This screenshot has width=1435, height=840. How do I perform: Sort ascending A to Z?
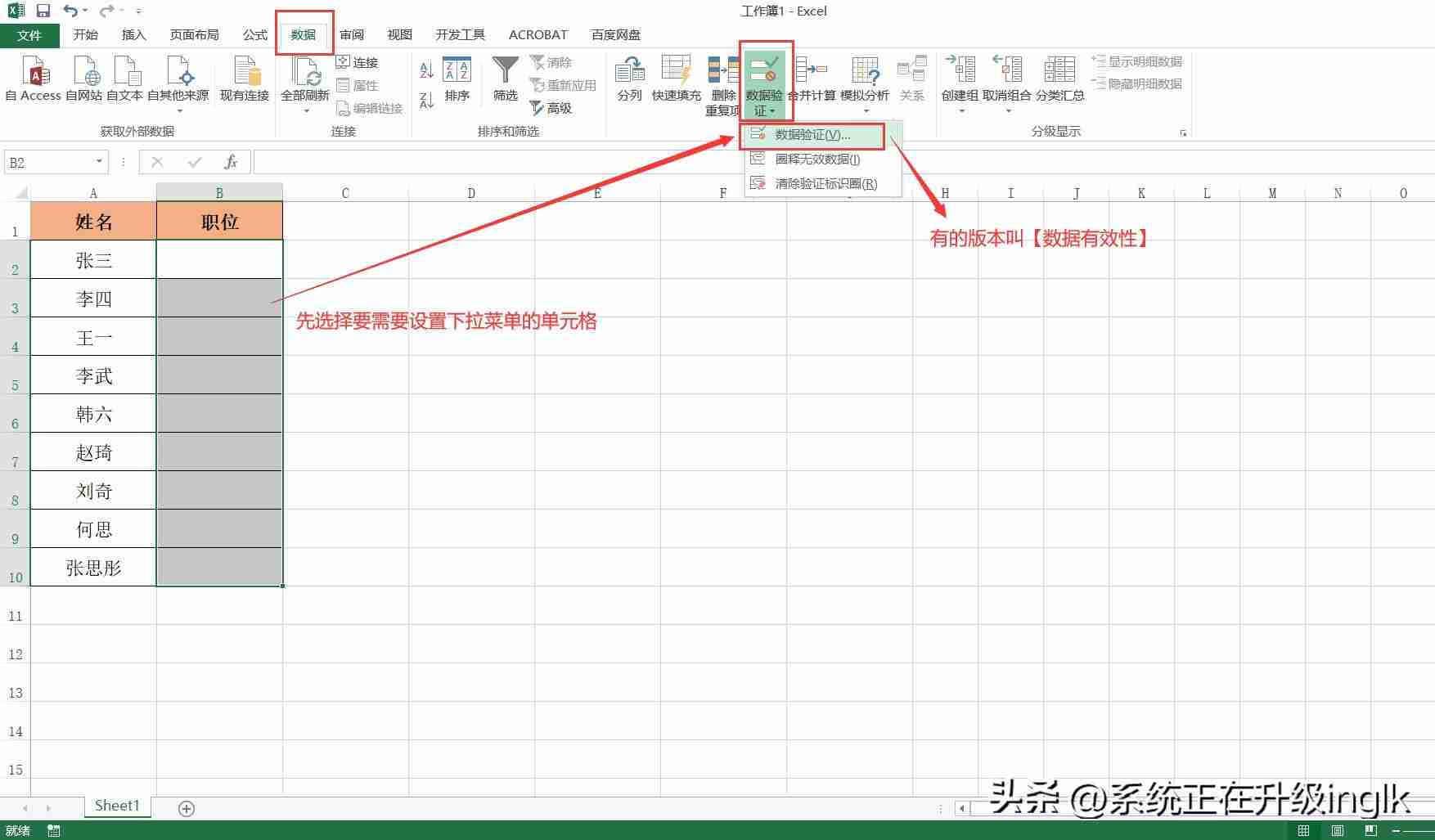[x=426, y=70]
